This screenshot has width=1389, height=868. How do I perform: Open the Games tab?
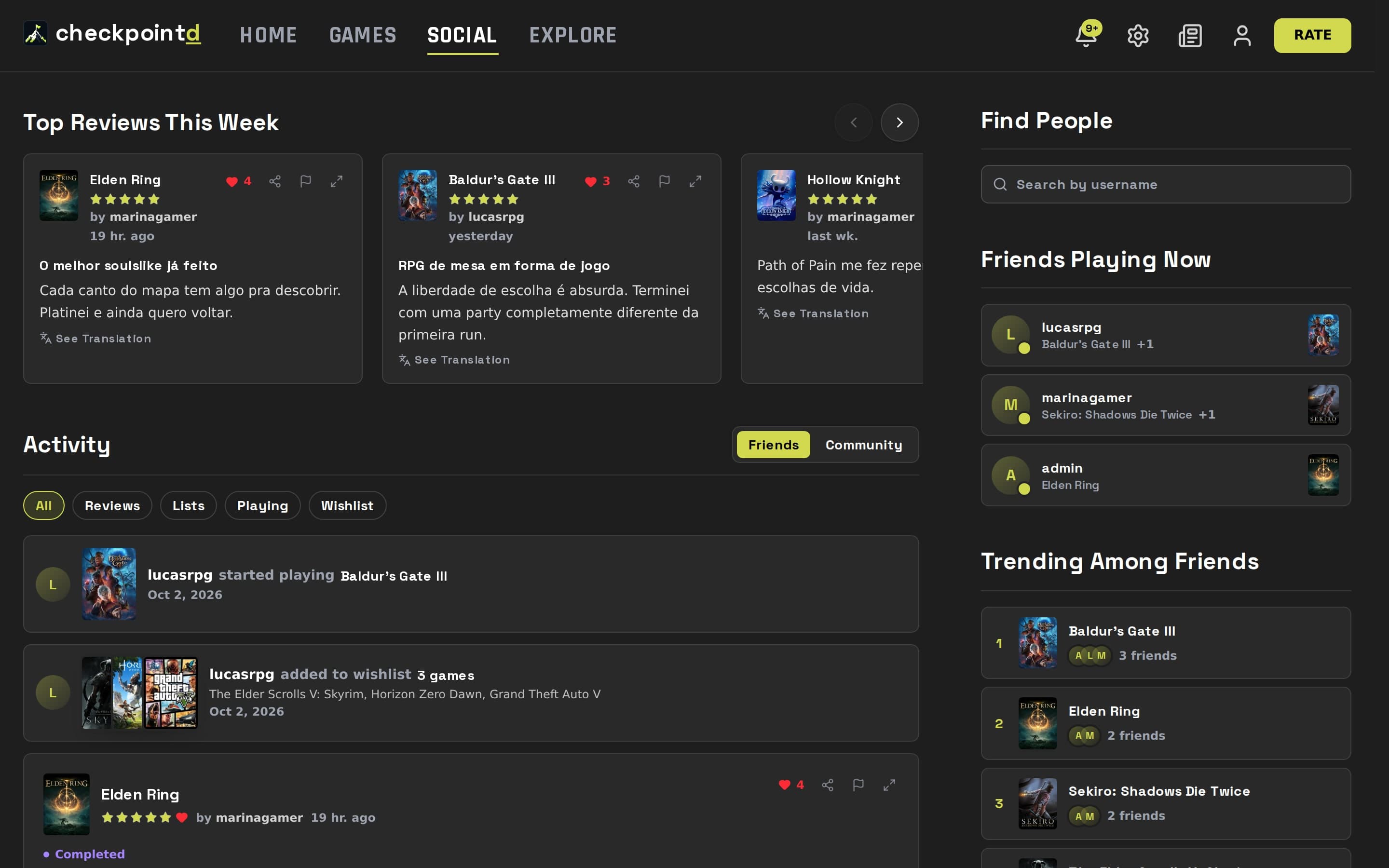tap(363, 36)
